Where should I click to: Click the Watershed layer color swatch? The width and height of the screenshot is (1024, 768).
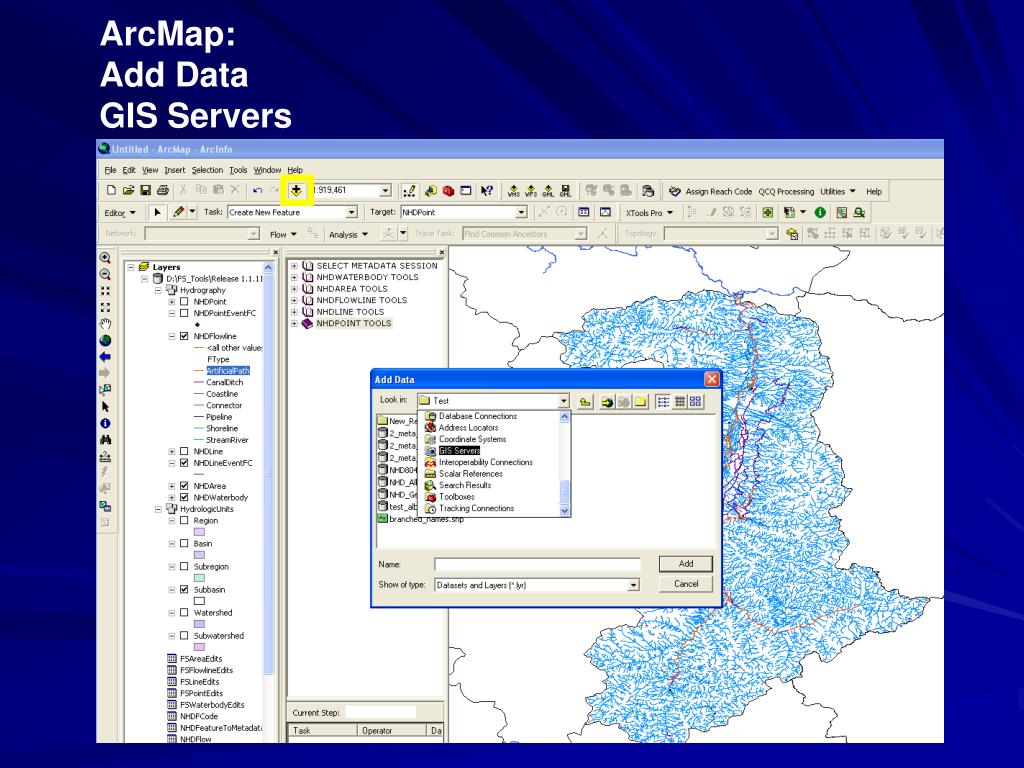click(x=200, y=624)
